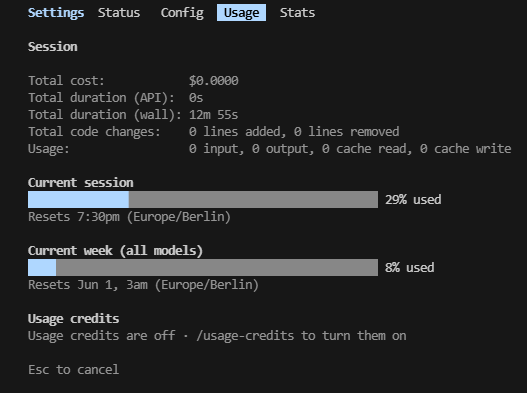
Task: Click the '8% used' label
Action: [410, 268]
